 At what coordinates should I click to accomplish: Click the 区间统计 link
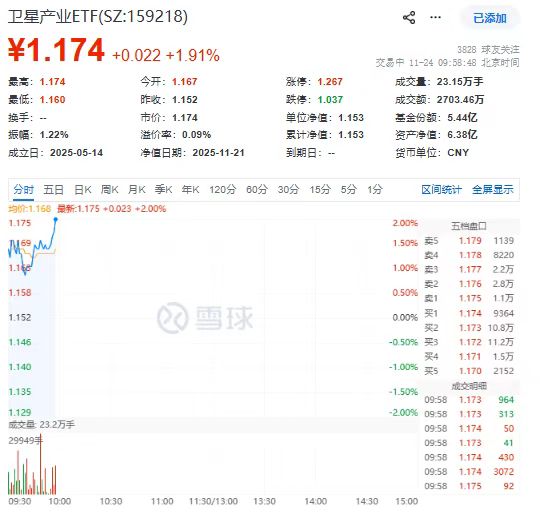pyautogui.click(x=441, y=189)
